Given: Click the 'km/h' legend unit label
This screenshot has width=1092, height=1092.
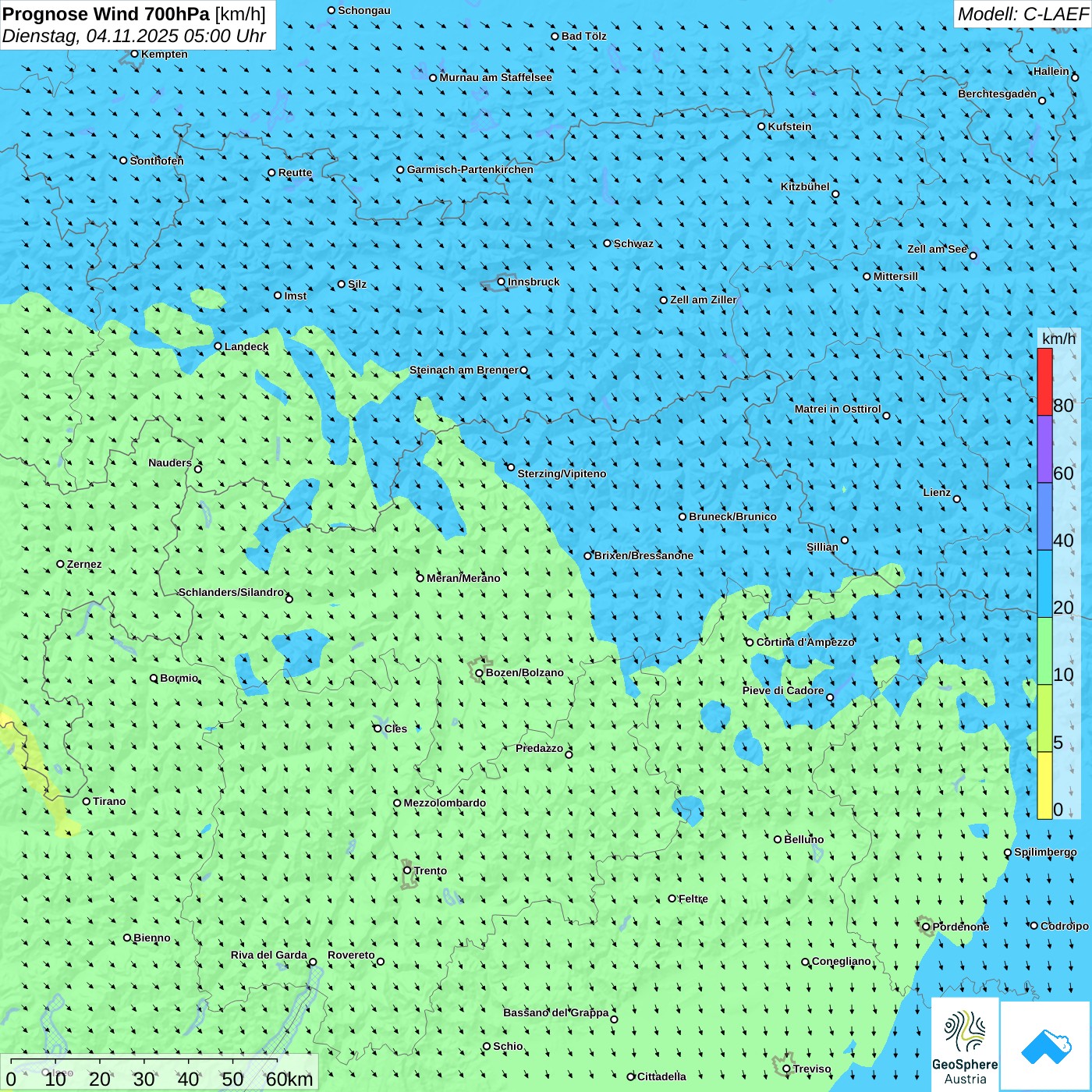Looking at the screenshot, I should point(1058,339).
